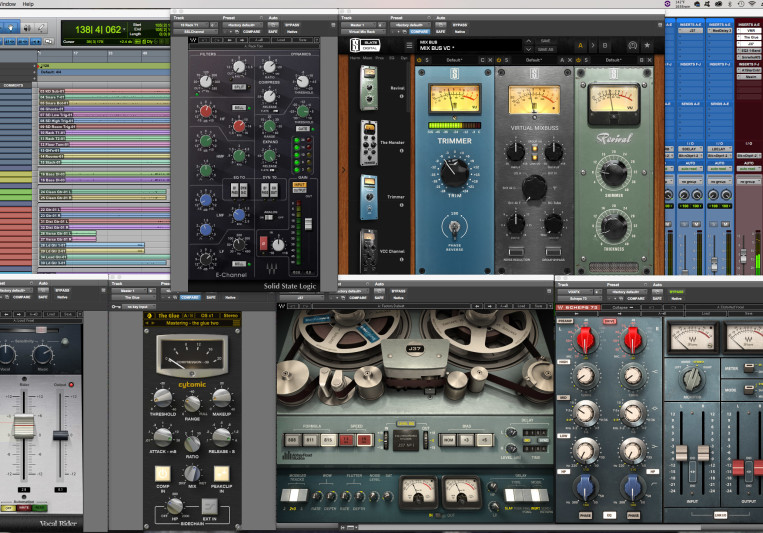Toggle the DRIVE button in Scheps 73
Image resolution: width=763 pixels, height=533 pixels.
(609, 322)
